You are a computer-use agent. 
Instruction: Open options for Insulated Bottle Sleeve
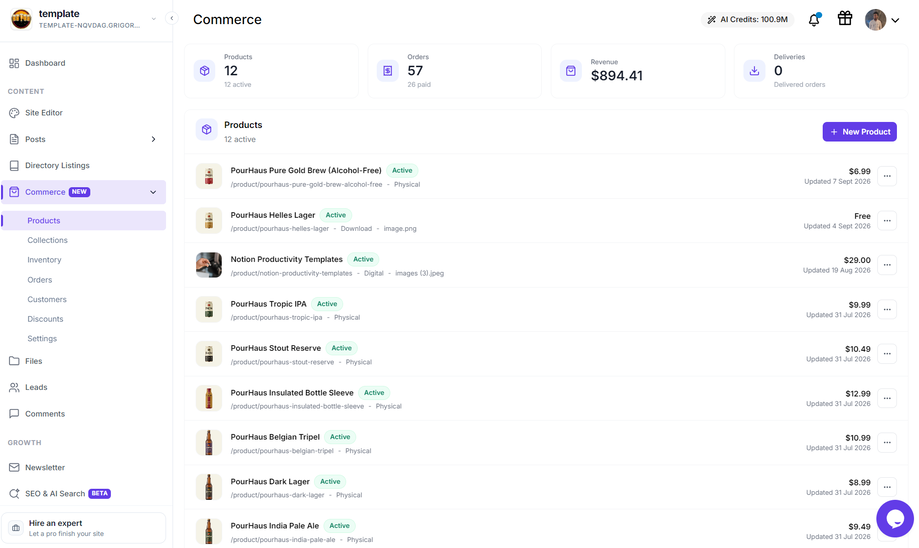[887, 398]
